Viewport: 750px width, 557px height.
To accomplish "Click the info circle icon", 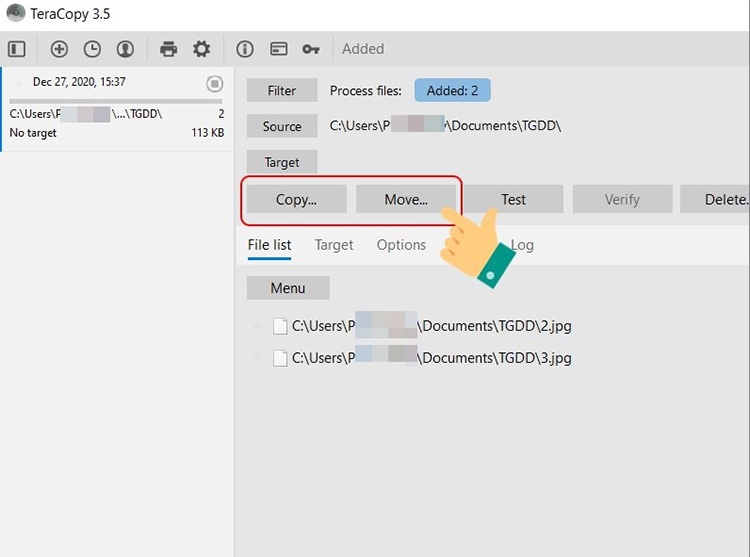I will [245, 49].
